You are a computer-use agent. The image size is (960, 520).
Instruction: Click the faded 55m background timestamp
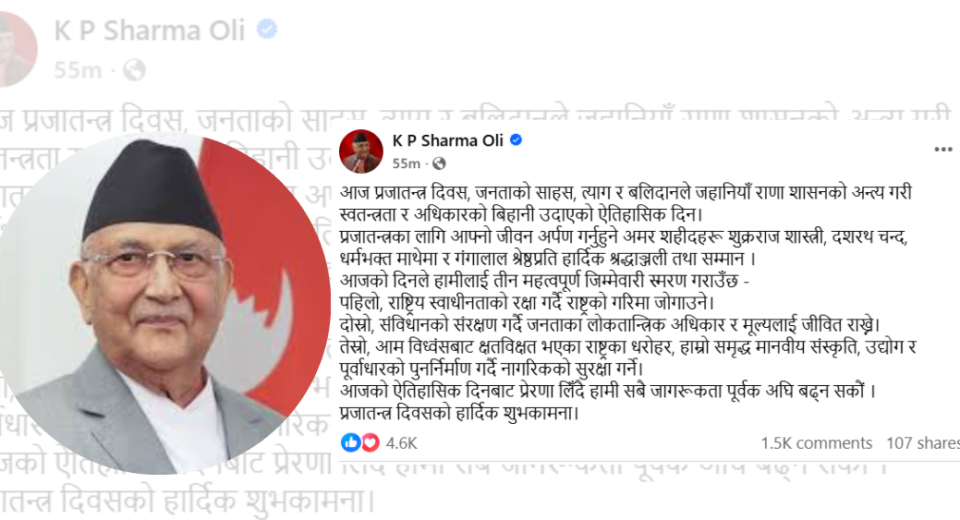(x=78, y=70)
